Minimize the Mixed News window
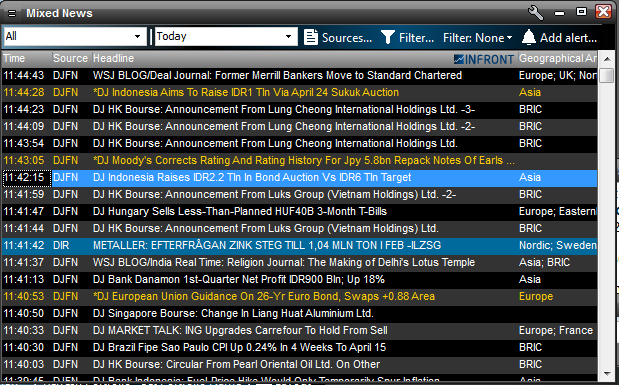 point(559,13)
